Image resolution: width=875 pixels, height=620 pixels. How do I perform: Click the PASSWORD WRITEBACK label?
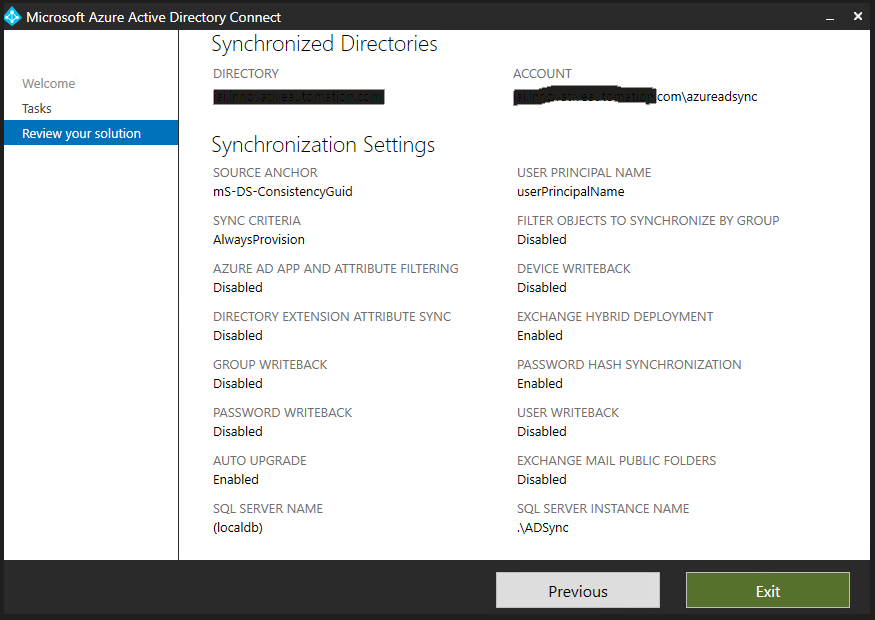pyautogui.click(x=282, y=412)
